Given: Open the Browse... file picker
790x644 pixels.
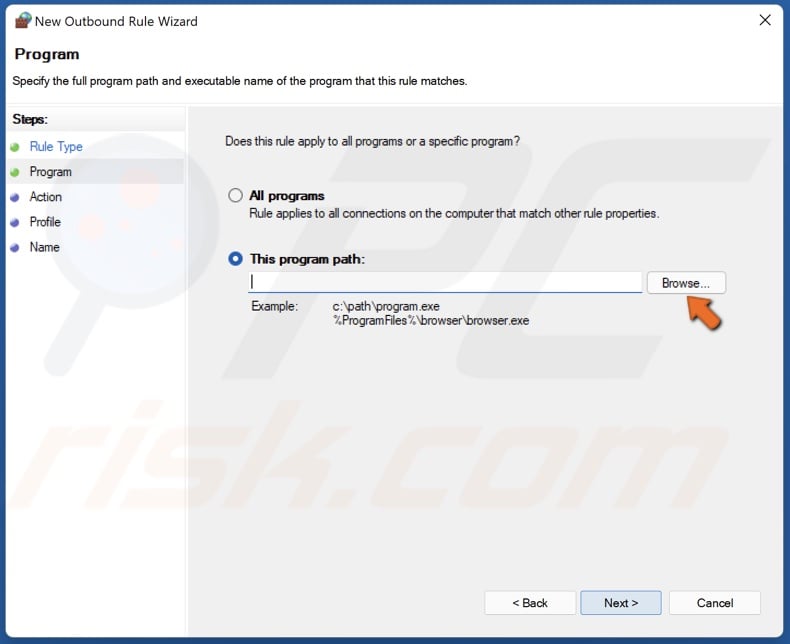Looking at the screenshot, I should (686, 283).
